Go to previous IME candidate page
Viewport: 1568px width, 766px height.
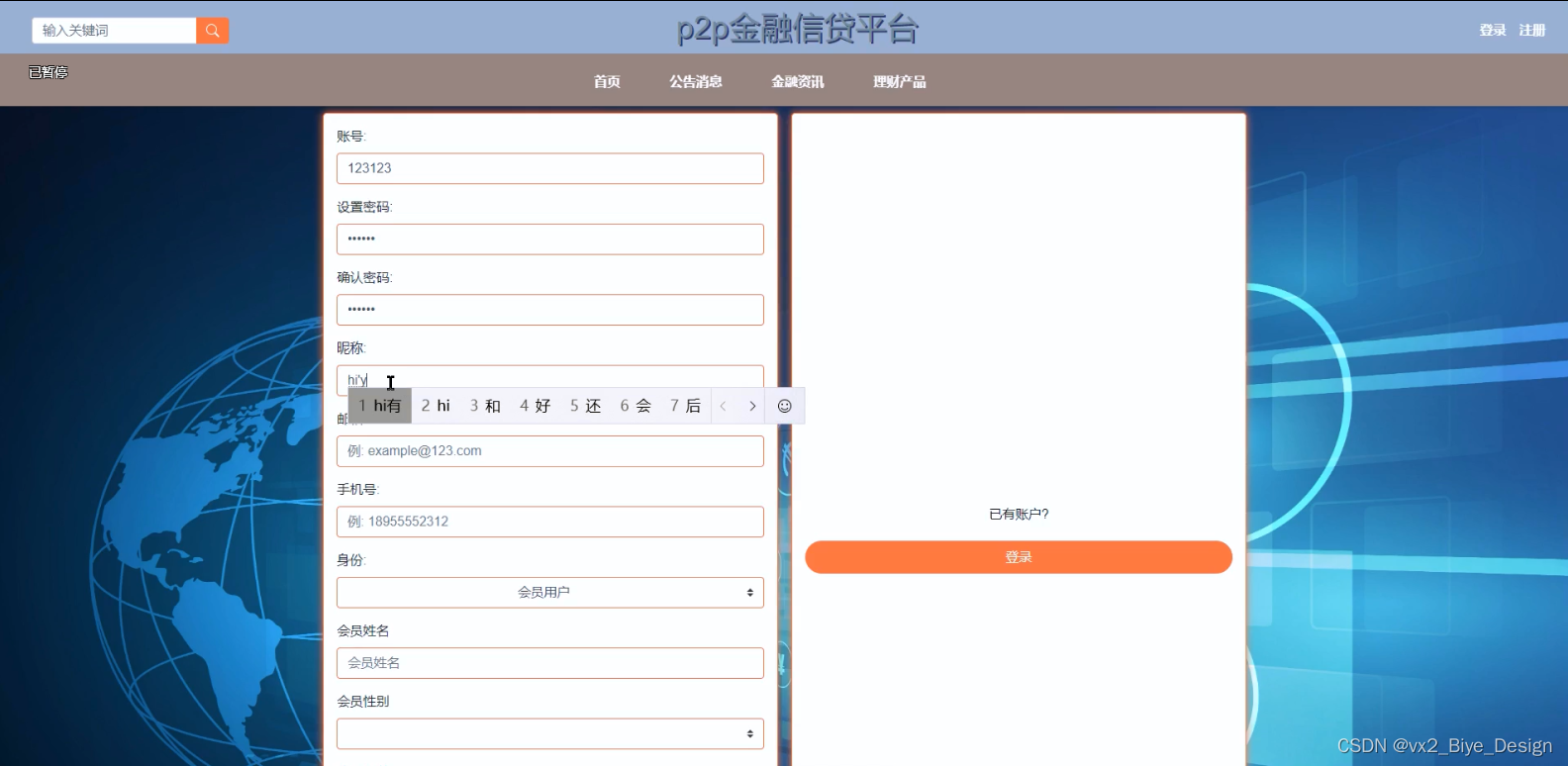(x=724, y=406)
